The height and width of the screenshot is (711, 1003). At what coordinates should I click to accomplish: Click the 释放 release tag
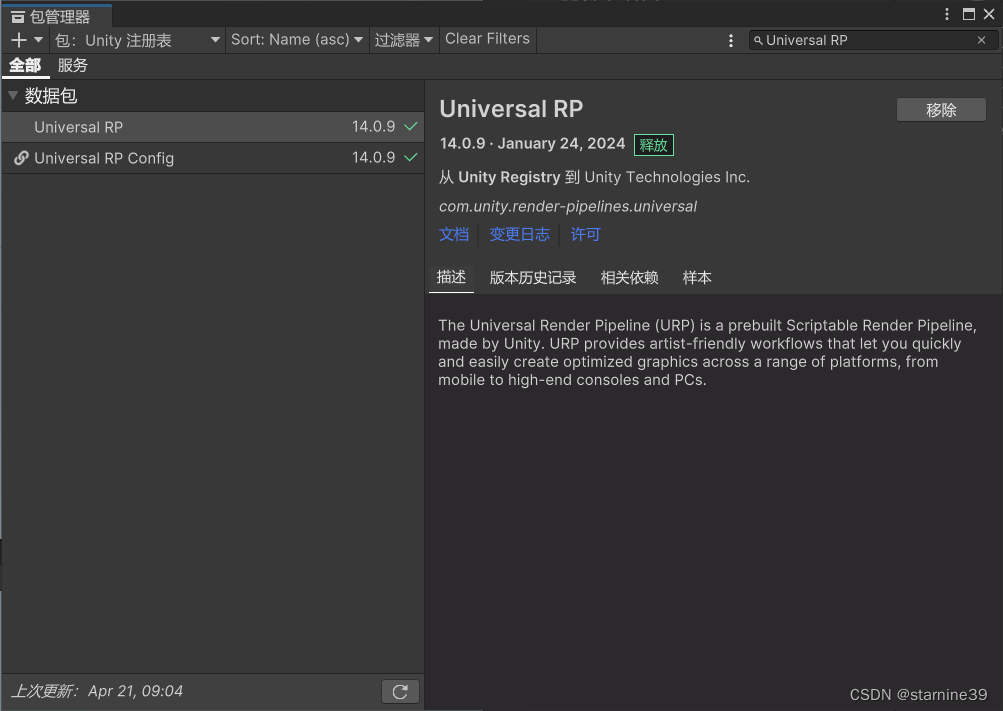[x=653, y=145]
